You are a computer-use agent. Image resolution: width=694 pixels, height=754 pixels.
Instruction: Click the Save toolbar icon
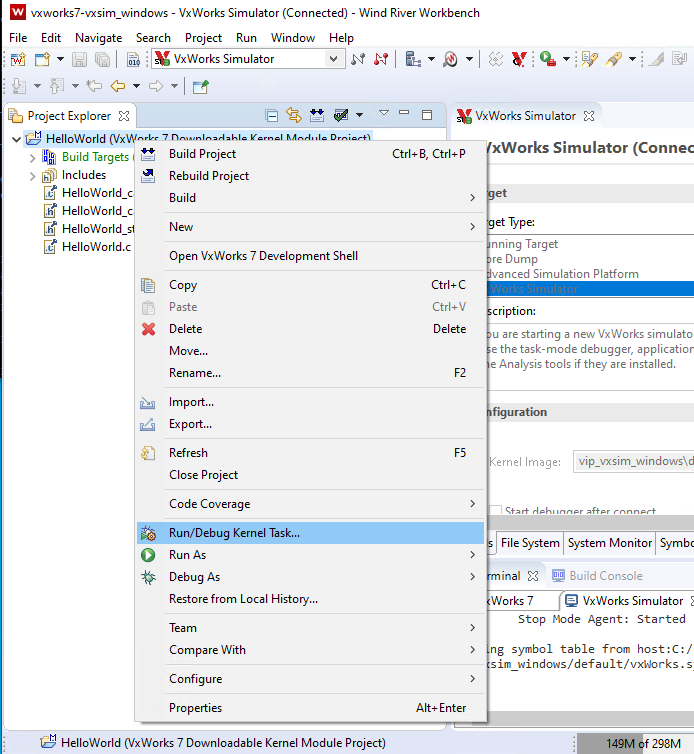tap(79, 60)
